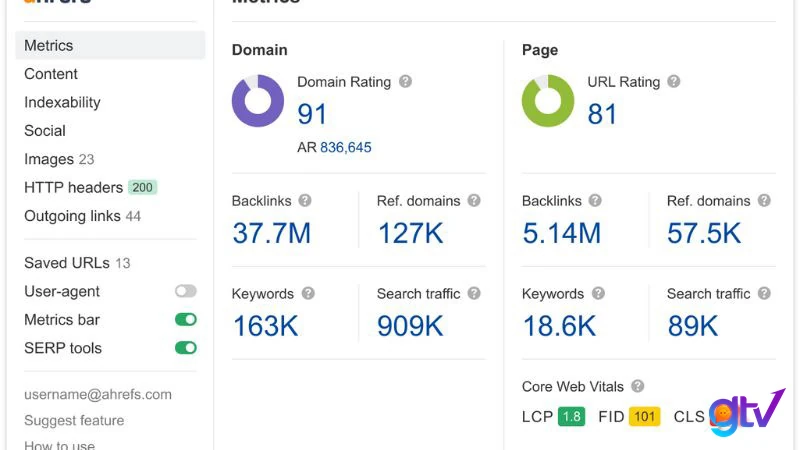Click help icon next to Page Backlinks

click(x=595, y=201)
